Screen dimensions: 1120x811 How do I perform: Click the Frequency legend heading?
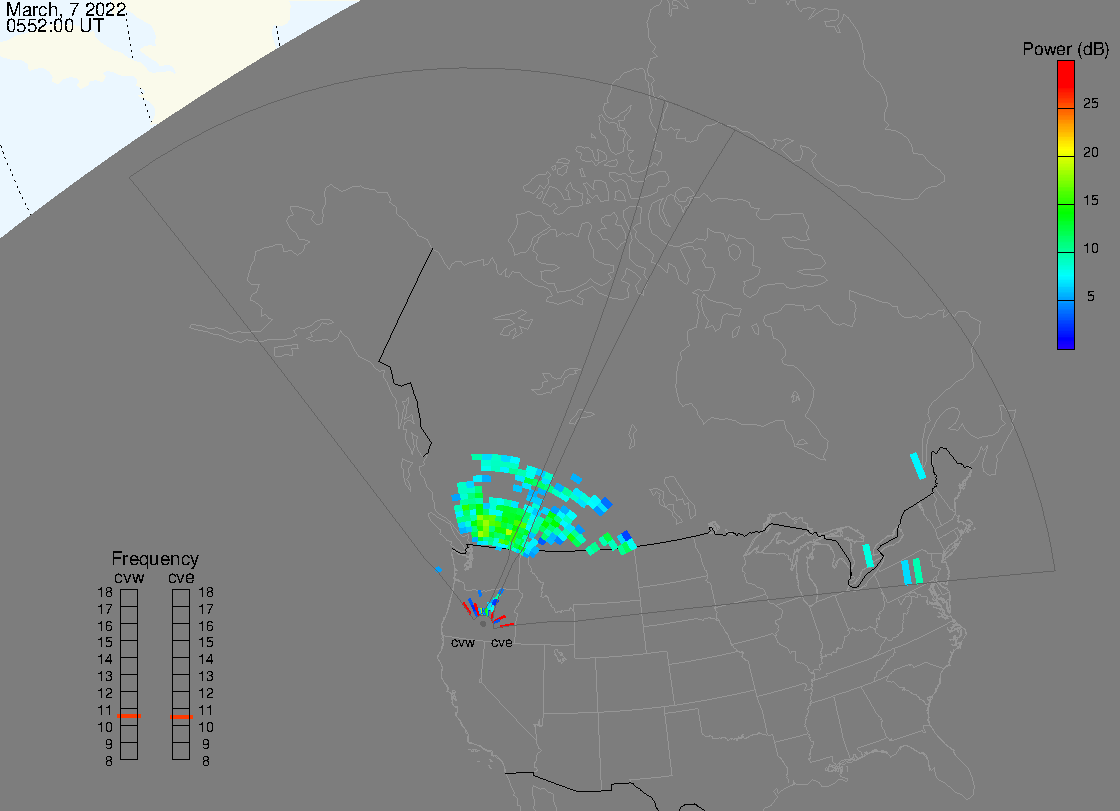[155, 559]
